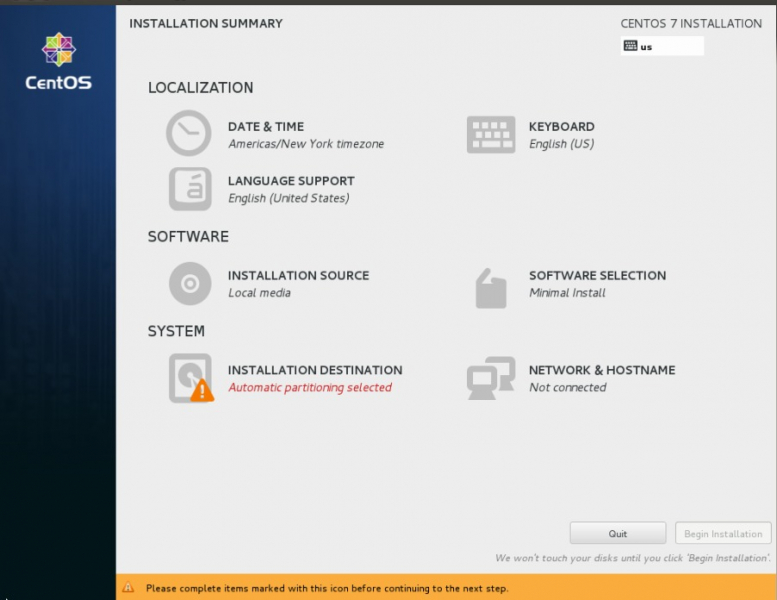This screenshot has height=600, width=777.
Task: Click the SOFTWARE SELECTION title label
Action: click(597, 276)
